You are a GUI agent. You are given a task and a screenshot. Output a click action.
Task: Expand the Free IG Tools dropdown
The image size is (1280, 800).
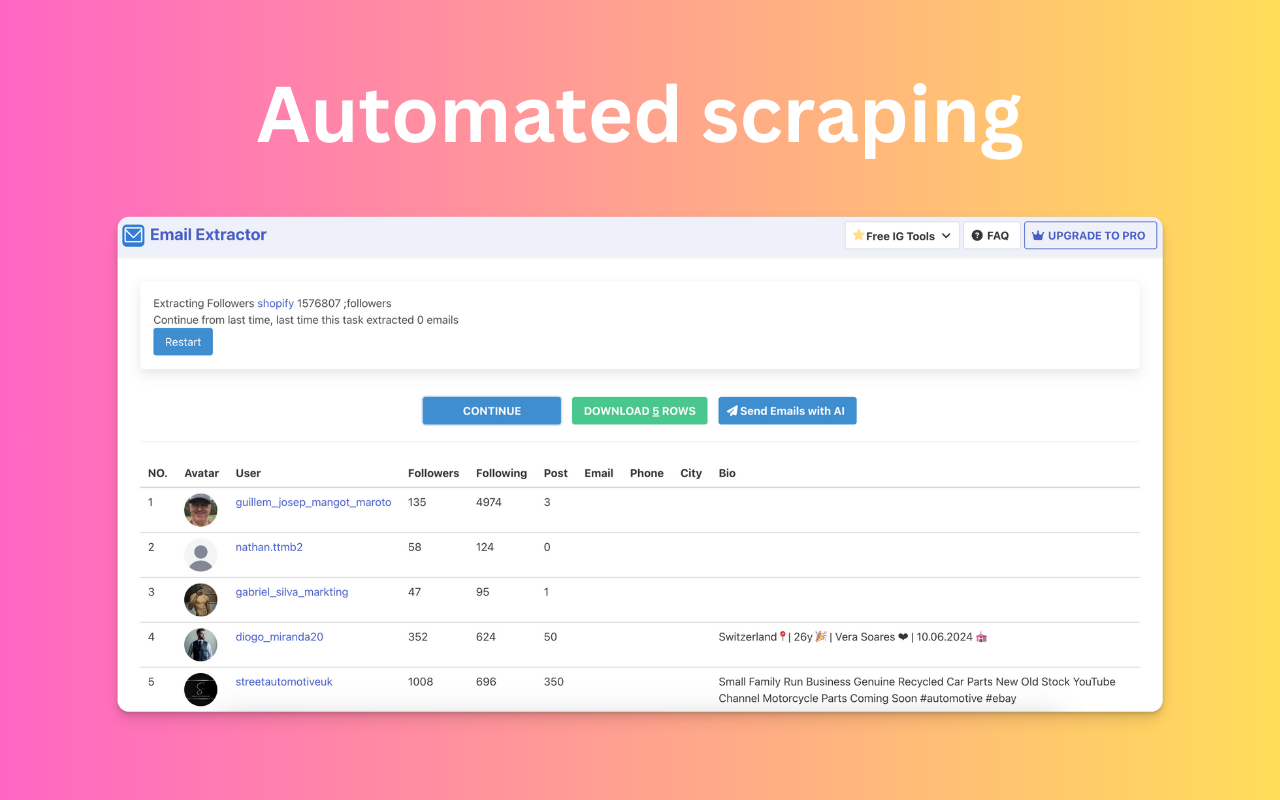pos(945,235)
